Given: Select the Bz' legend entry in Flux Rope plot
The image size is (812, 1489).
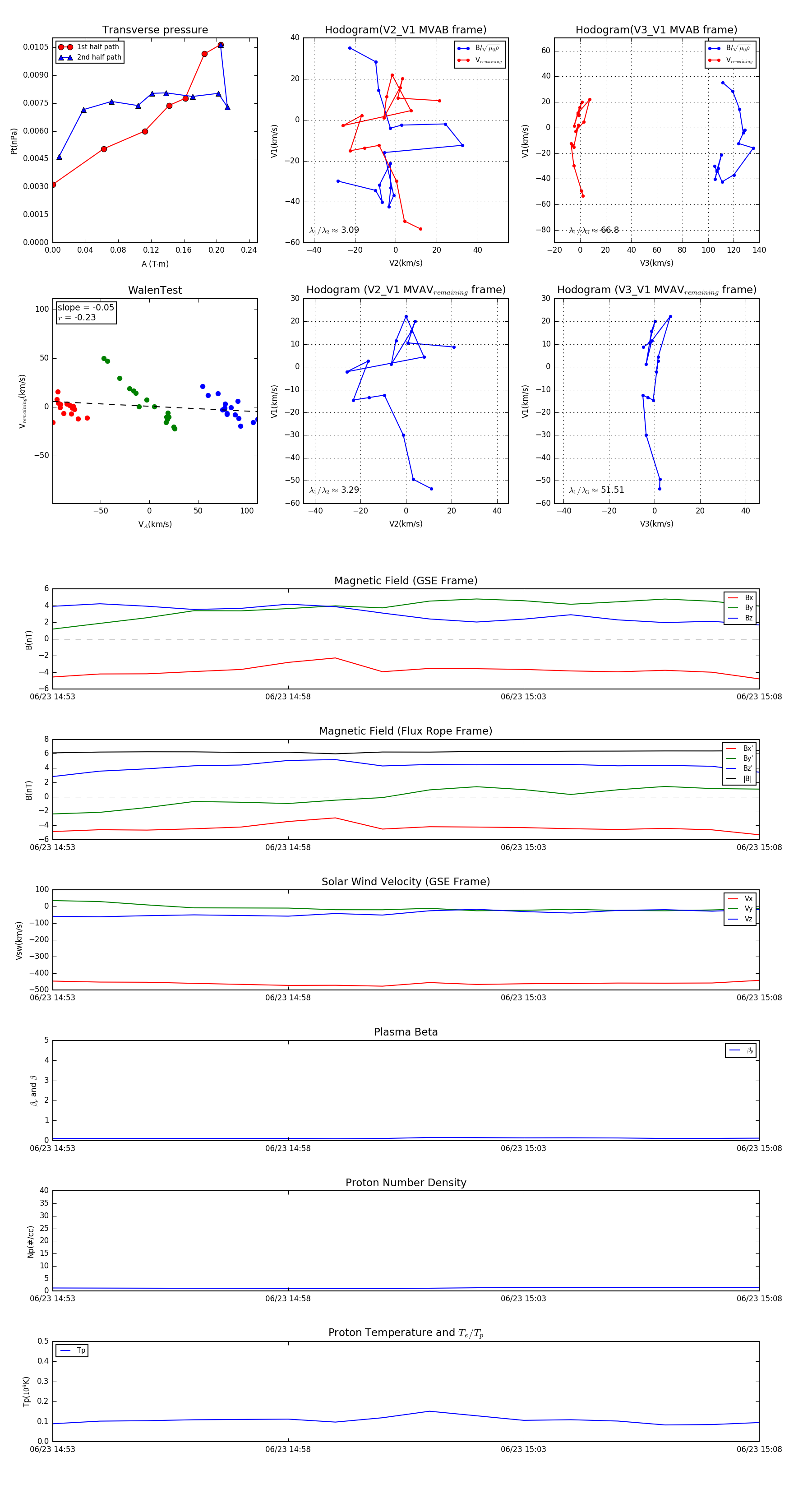Looking at the screenshot, I should click(x=740, y=768).
